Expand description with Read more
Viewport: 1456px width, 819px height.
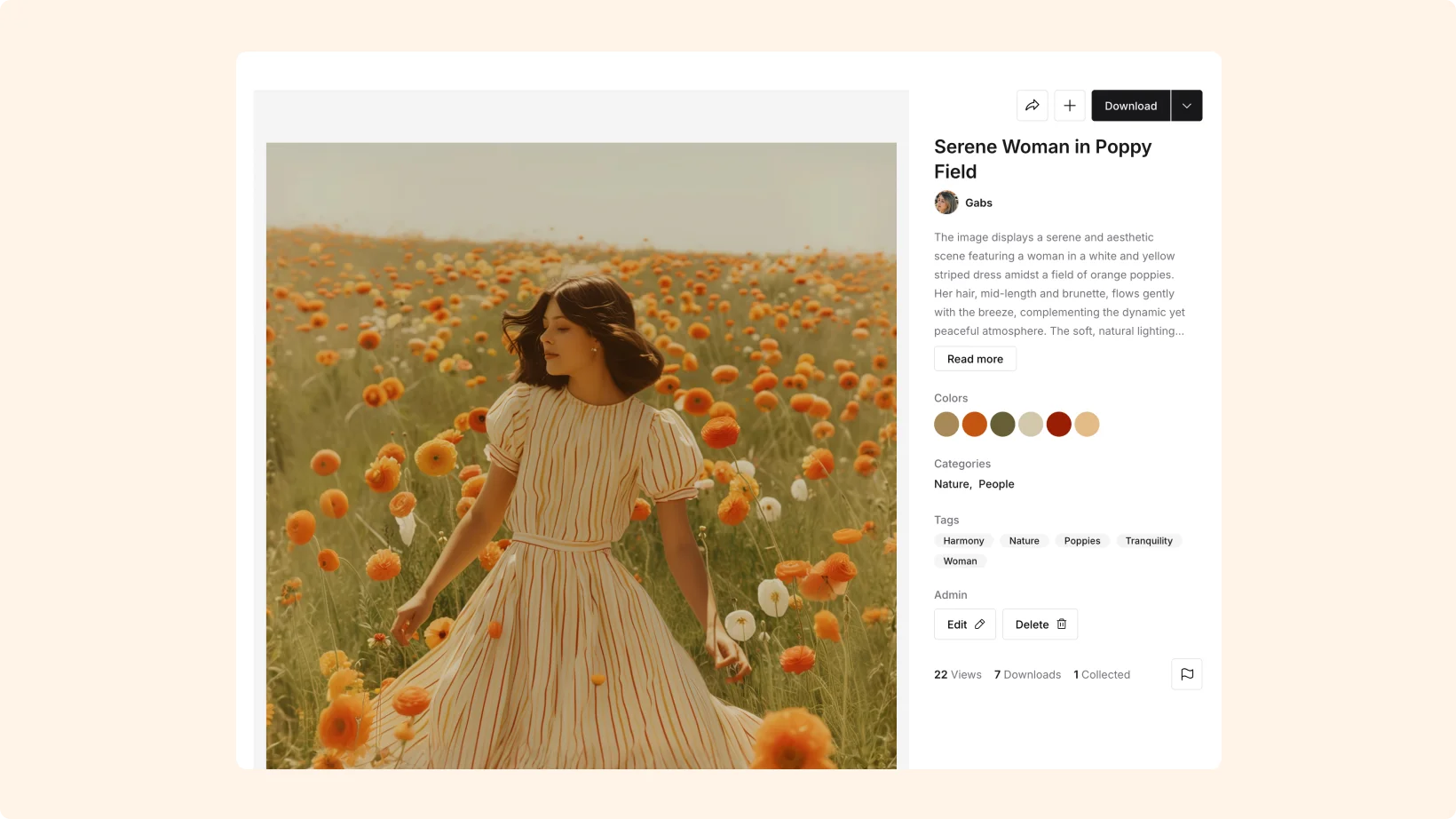pyautogui.click(x=975, y=359)
